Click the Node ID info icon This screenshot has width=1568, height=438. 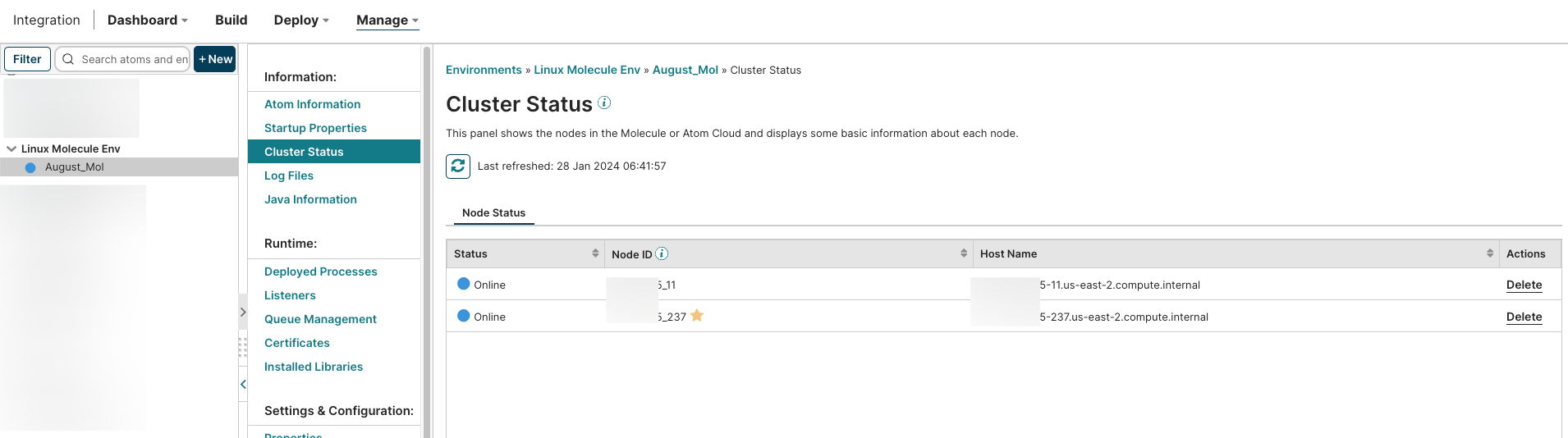click(662, 253)
